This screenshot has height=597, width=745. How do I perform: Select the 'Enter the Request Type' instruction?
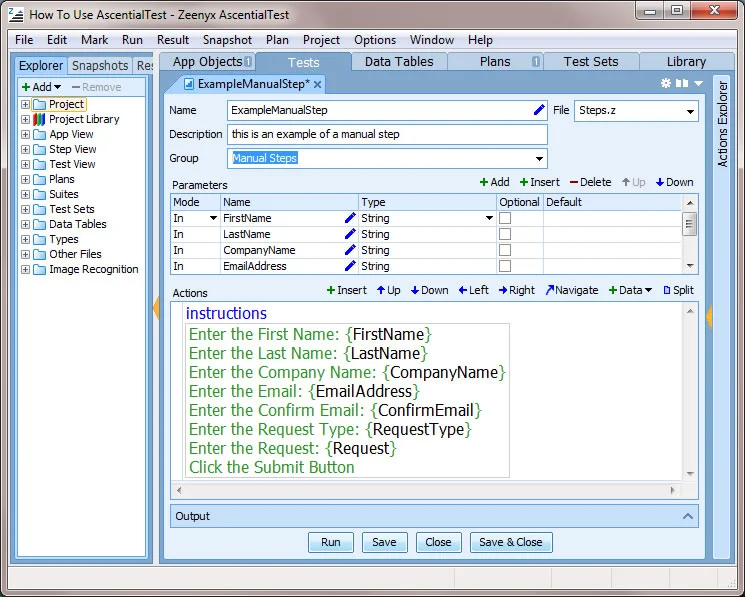click(x=330, y=429)
